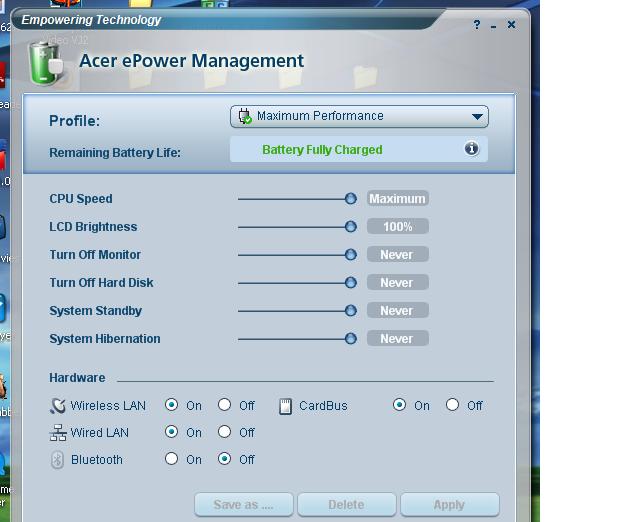
Task: Click the Bluetooth icon
Action: 57,460
